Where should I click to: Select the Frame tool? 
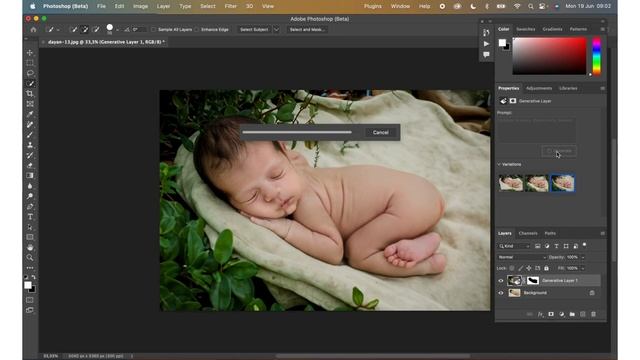click(x=30, y=104)
